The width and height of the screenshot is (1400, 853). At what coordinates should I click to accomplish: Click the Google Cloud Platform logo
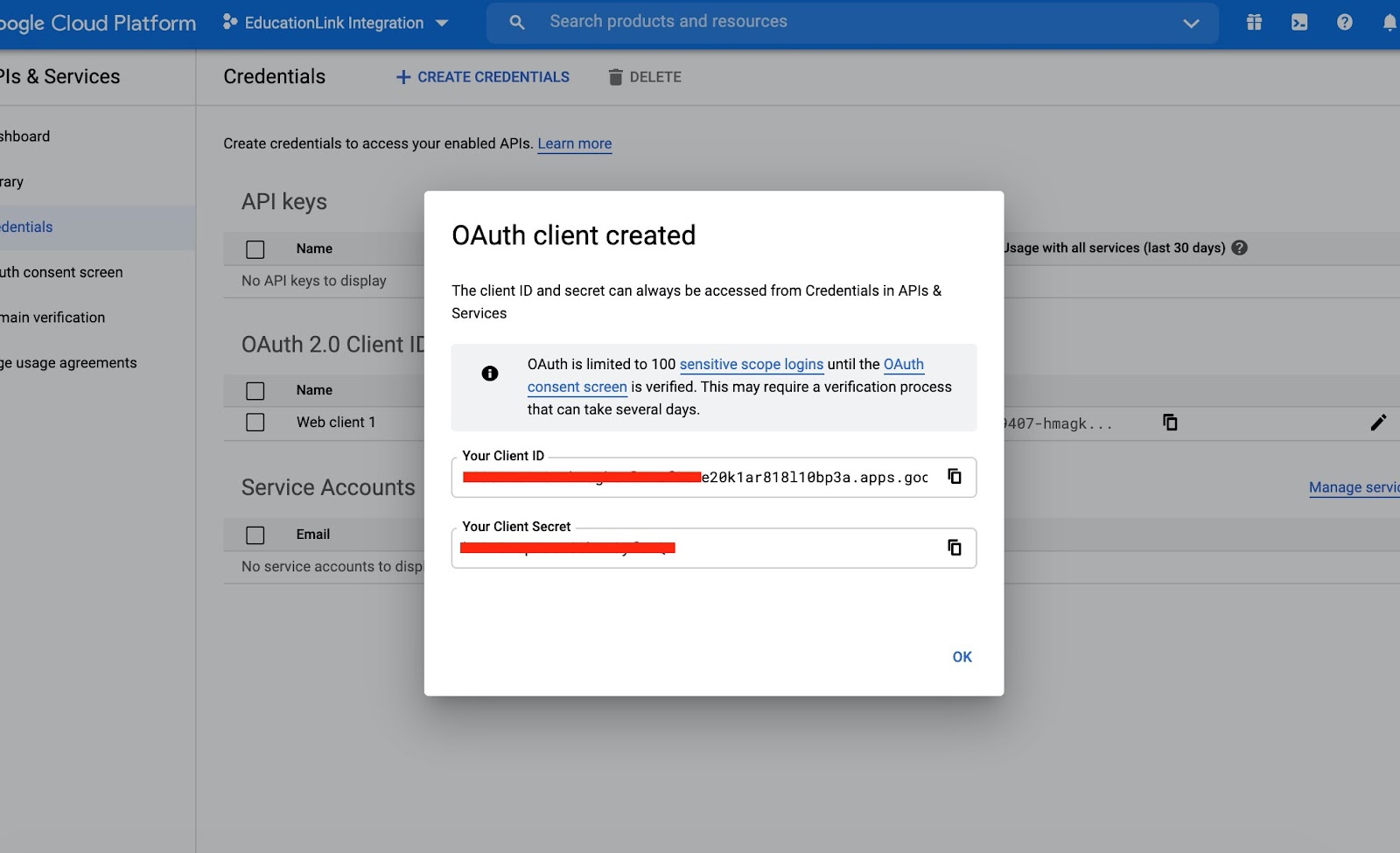(x=97, y=23)
